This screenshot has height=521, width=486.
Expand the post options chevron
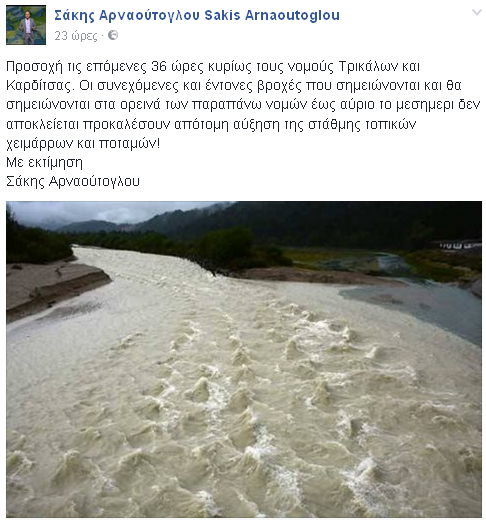point(477,13)
